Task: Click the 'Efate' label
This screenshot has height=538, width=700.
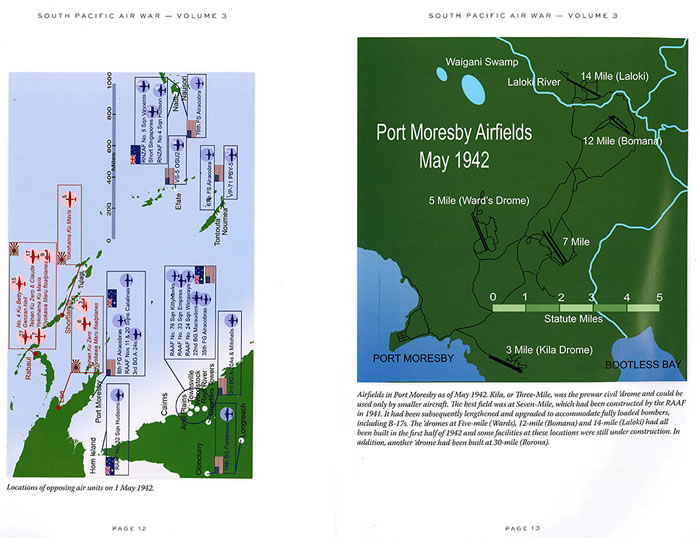Action: [178, 202]
